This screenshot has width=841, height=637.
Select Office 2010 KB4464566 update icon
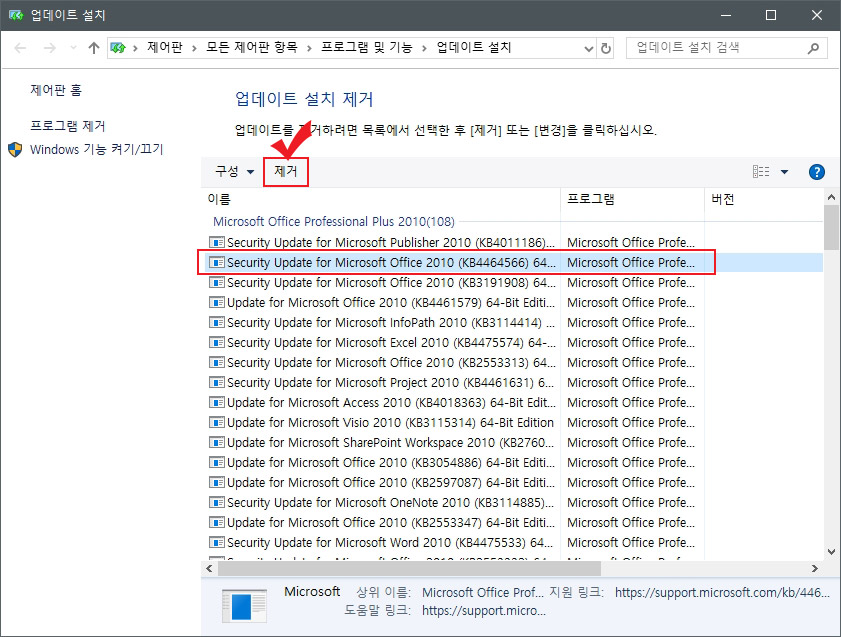[x=217, y=263]
